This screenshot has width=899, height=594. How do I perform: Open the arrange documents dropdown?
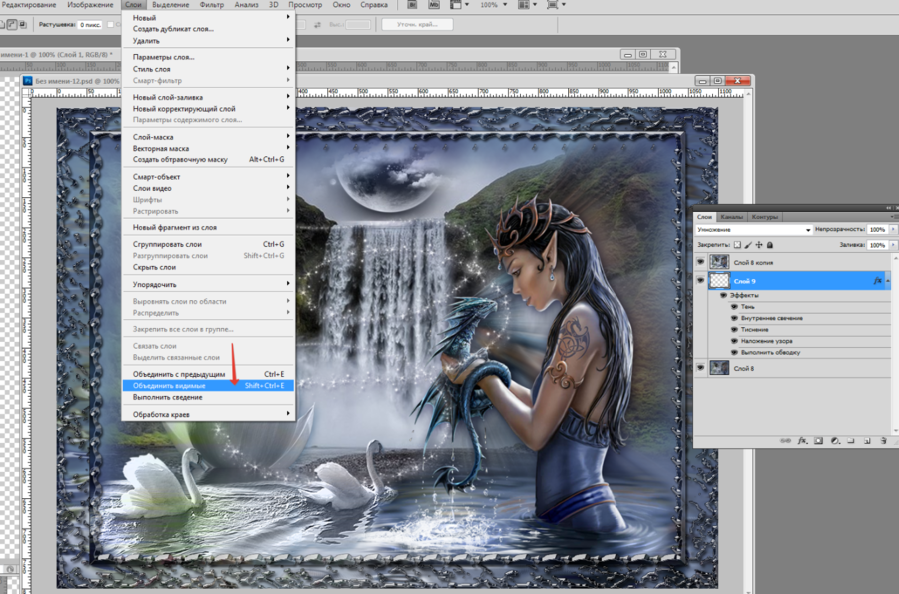[x=527, y=5]
